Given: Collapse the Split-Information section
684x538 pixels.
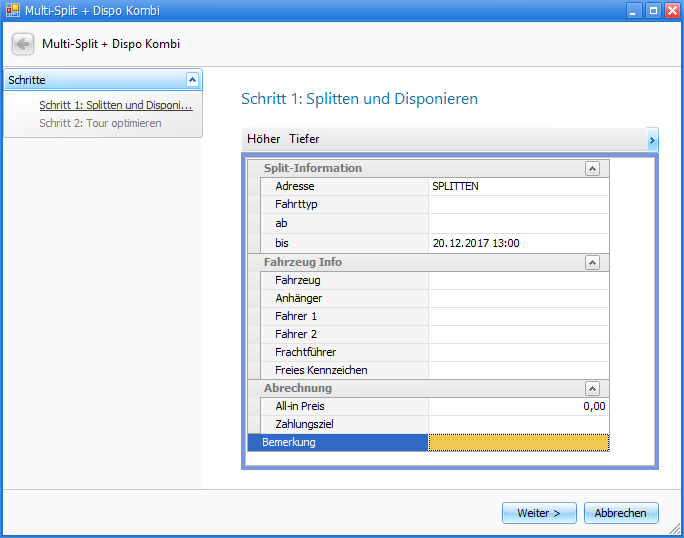Looking at the screenshot, I should click(x=592, y=169).
